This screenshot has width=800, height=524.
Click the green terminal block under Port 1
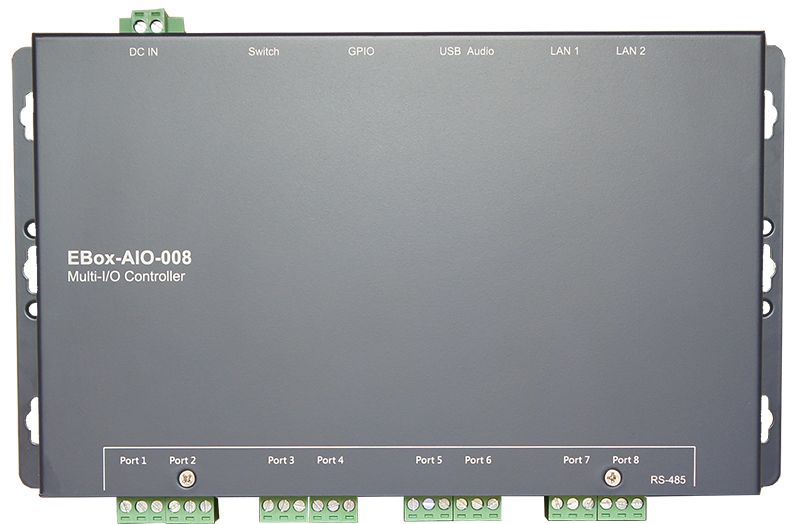coord(142,510)
